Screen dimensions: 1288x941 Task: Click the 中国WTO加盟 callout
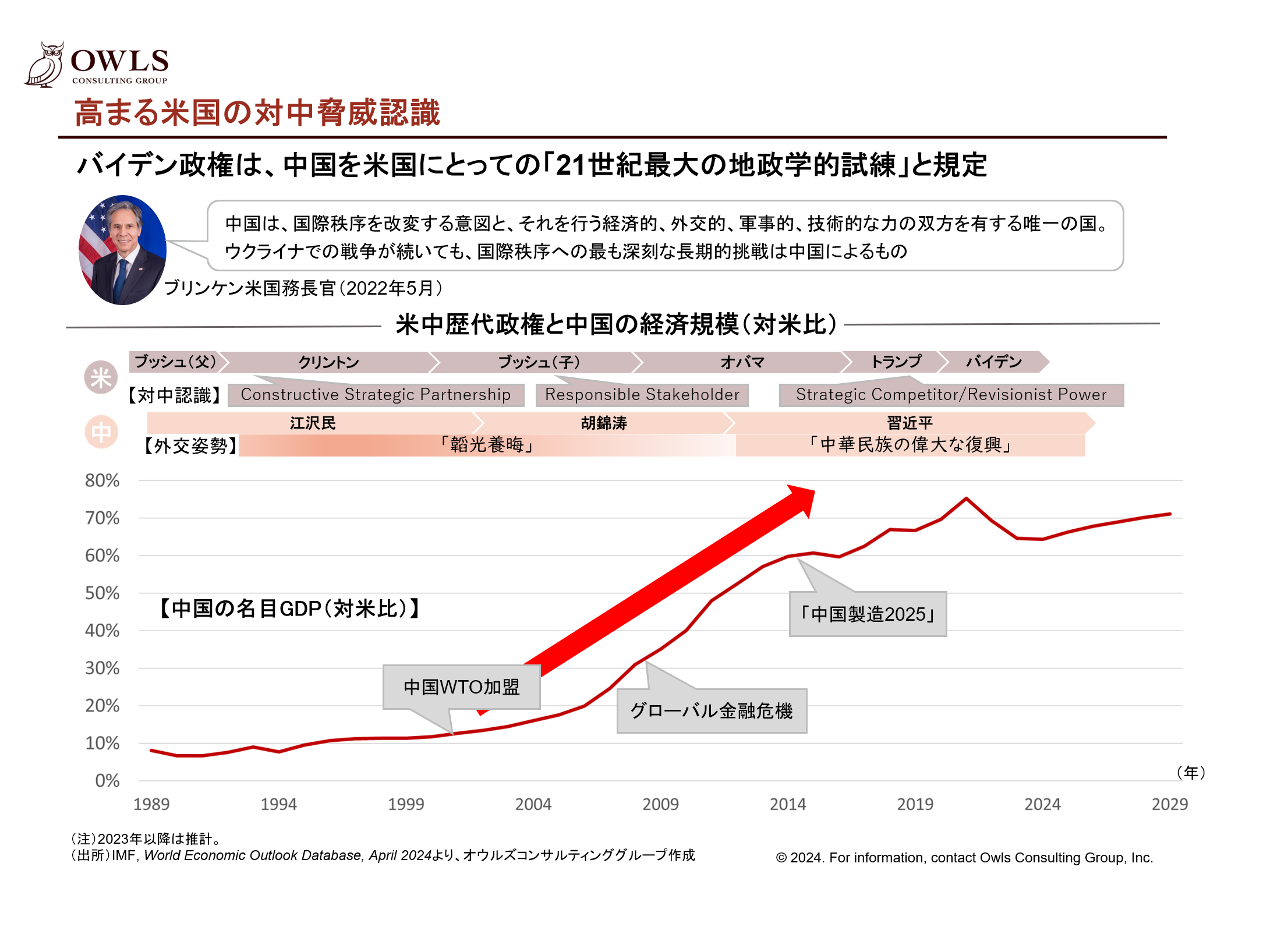pyautogui.click(x=461, y=687)
